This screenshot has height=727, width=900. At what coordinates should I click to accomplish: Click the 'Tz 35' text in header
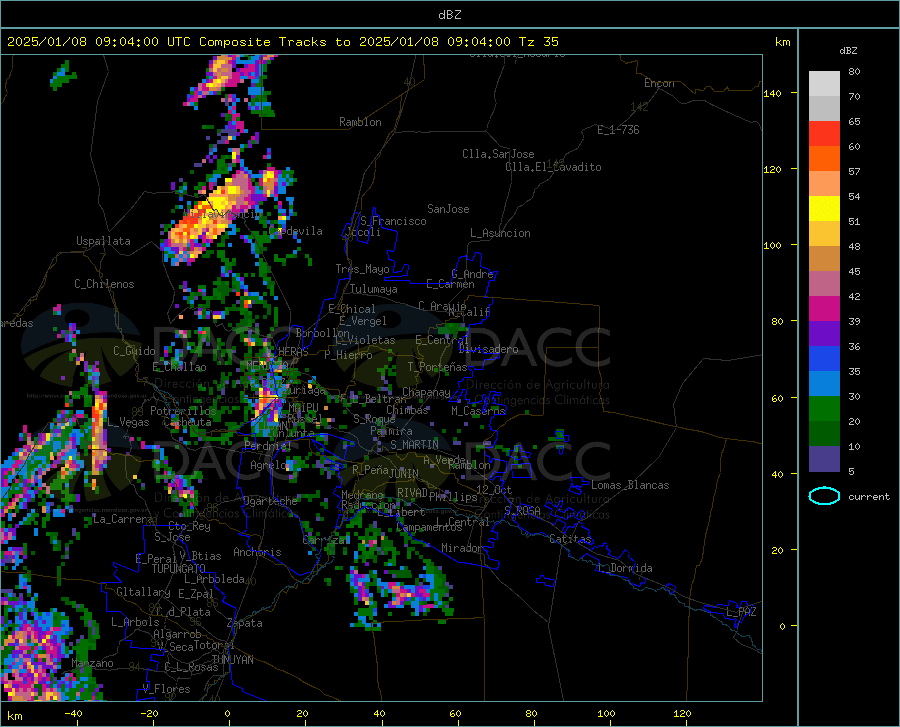coord(539,42)
